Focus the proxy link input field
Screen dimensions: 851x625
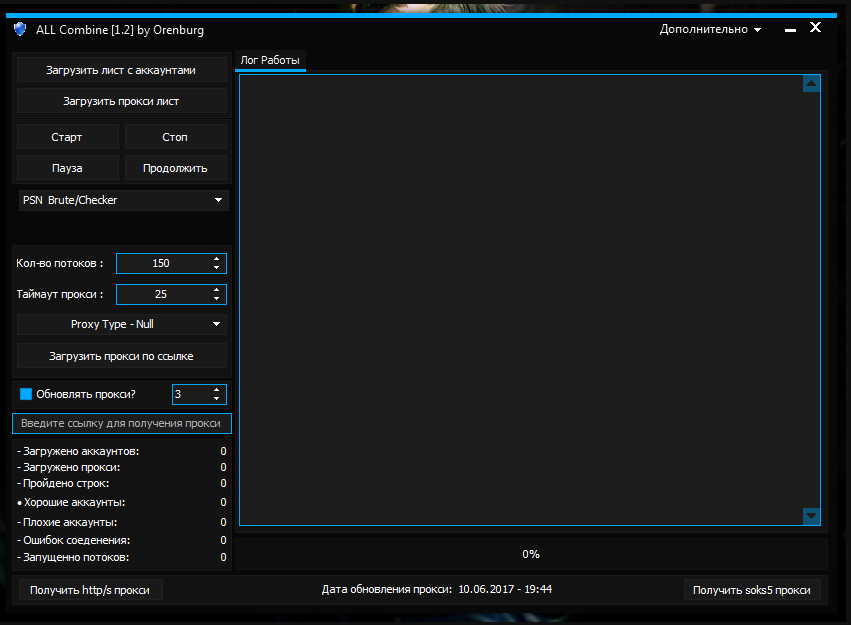pyautogui.click(x=122, y=423)
